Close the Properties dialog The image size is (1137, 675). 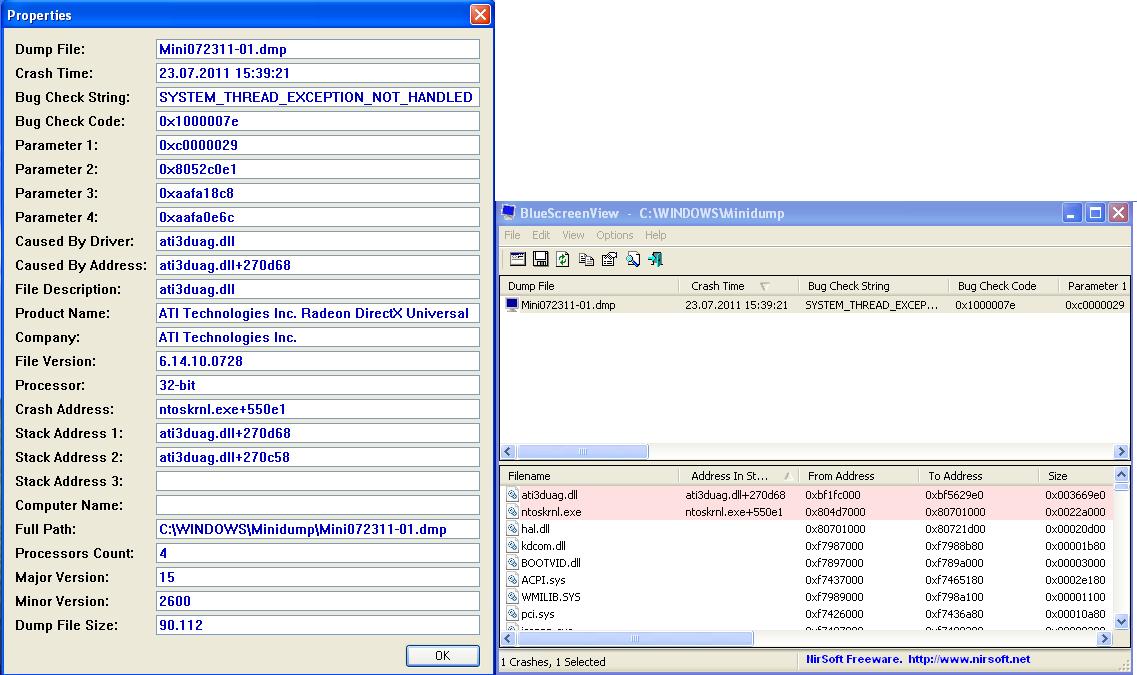(x=480, y=15)
